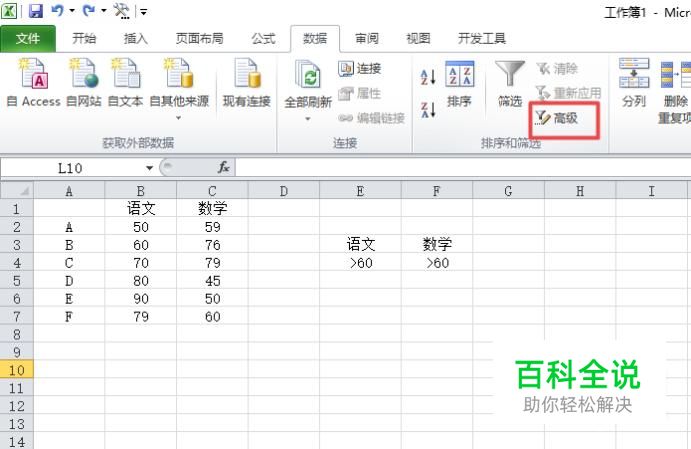
Task: Switch to the 插入 tab
Action: point(135,39)
